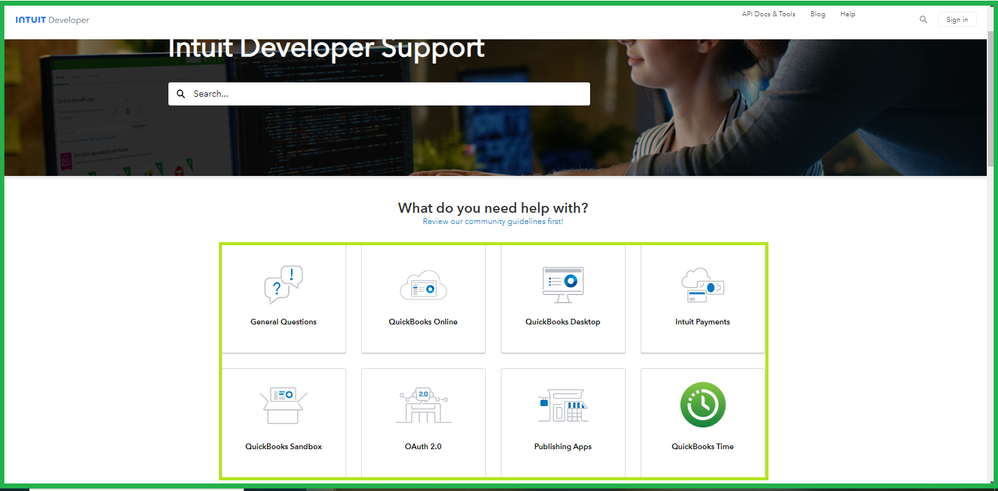Click the QuickBooks Online label
This screenshot has height=491, width=998.
[423, 322]
